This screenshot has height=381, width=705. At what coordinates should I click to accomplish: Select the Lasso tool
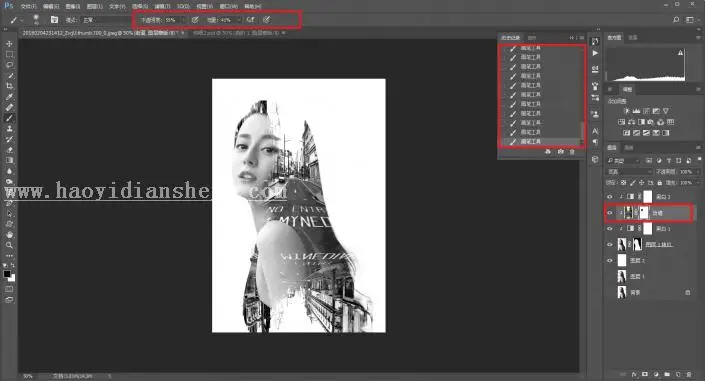pos(9,65)
